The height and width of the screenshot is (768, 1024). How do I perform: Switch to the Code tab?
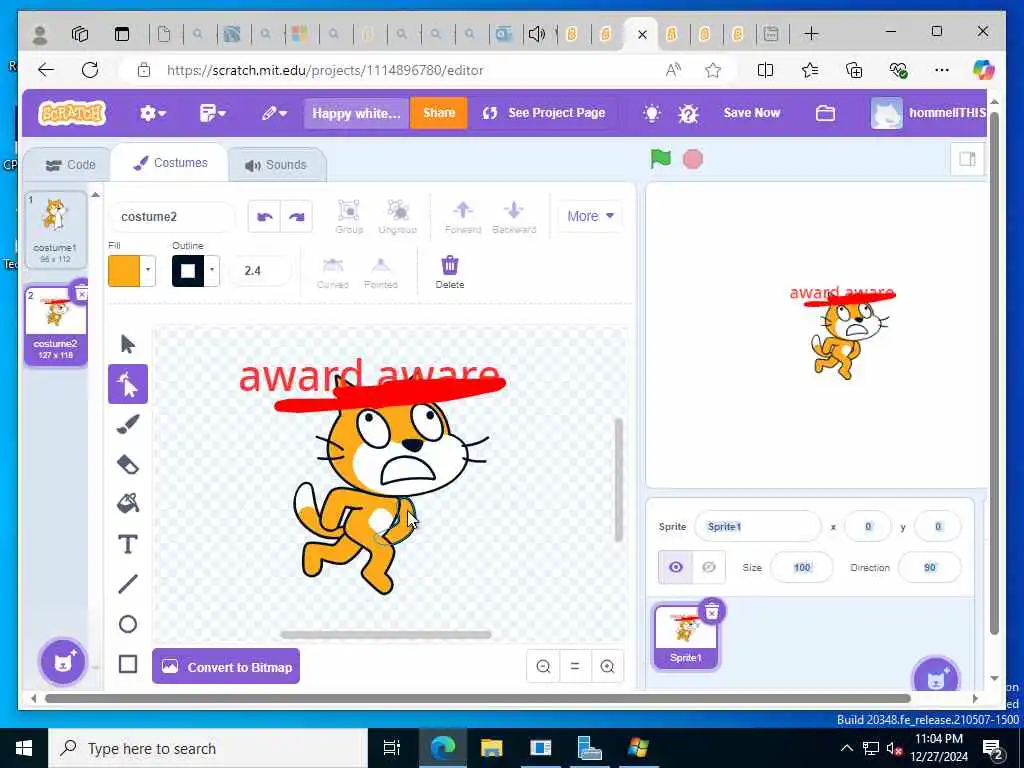point(70,165)
